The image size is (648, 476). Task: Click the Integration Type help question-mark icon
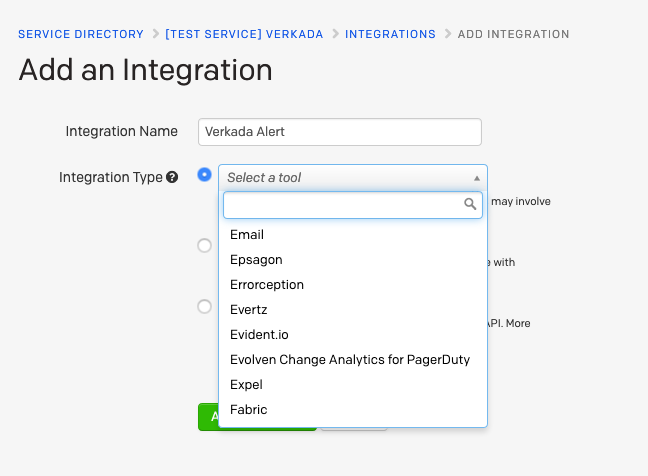(x=172, y=177)
